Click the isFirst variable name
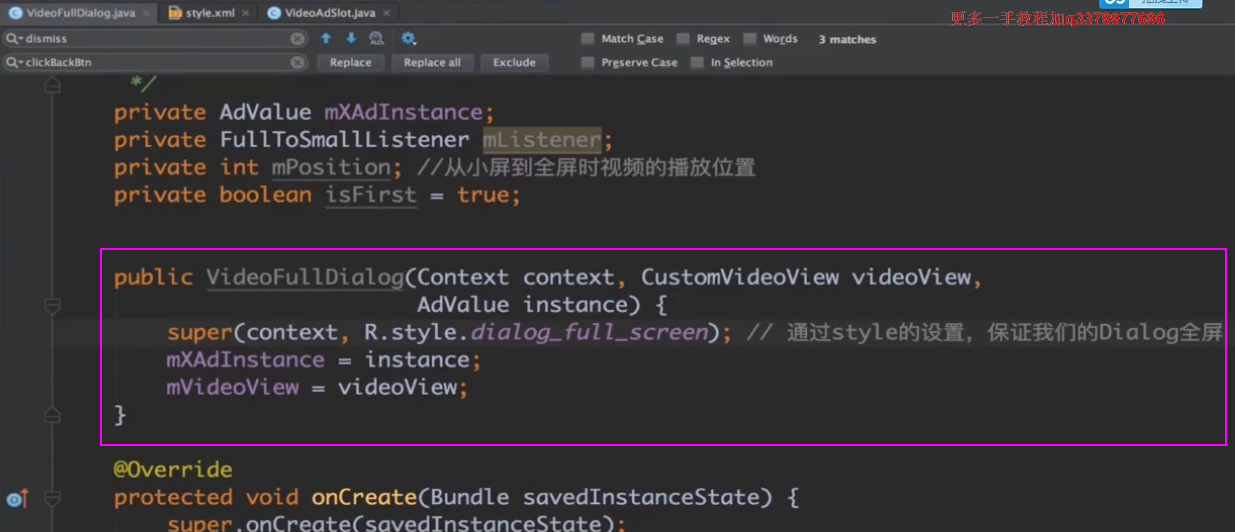Screen dimensions: 1235x532 [370, 194]
